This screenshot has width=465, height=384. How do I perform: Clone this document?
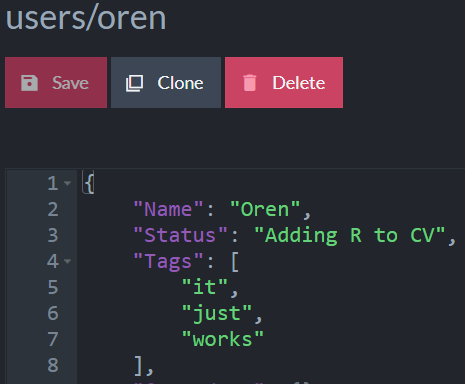pyautogui.click(x=166, y=82)
